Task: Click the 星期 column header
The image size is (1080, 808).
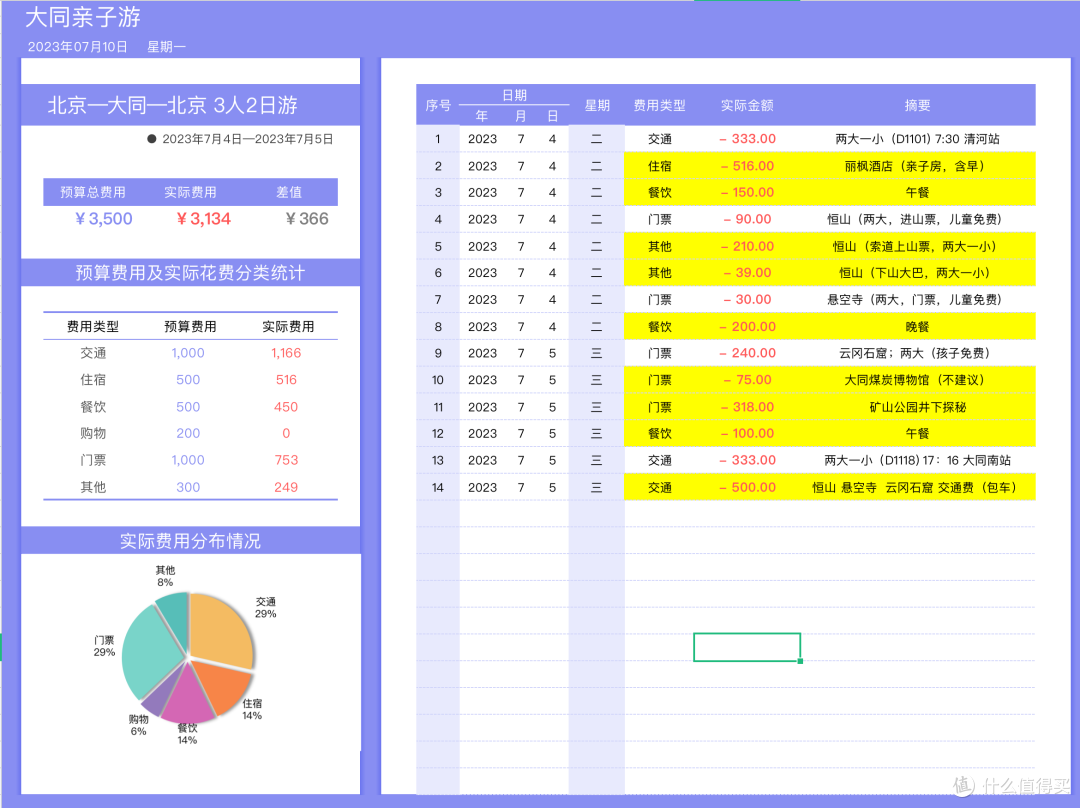Action: click(x=597, y=105)
